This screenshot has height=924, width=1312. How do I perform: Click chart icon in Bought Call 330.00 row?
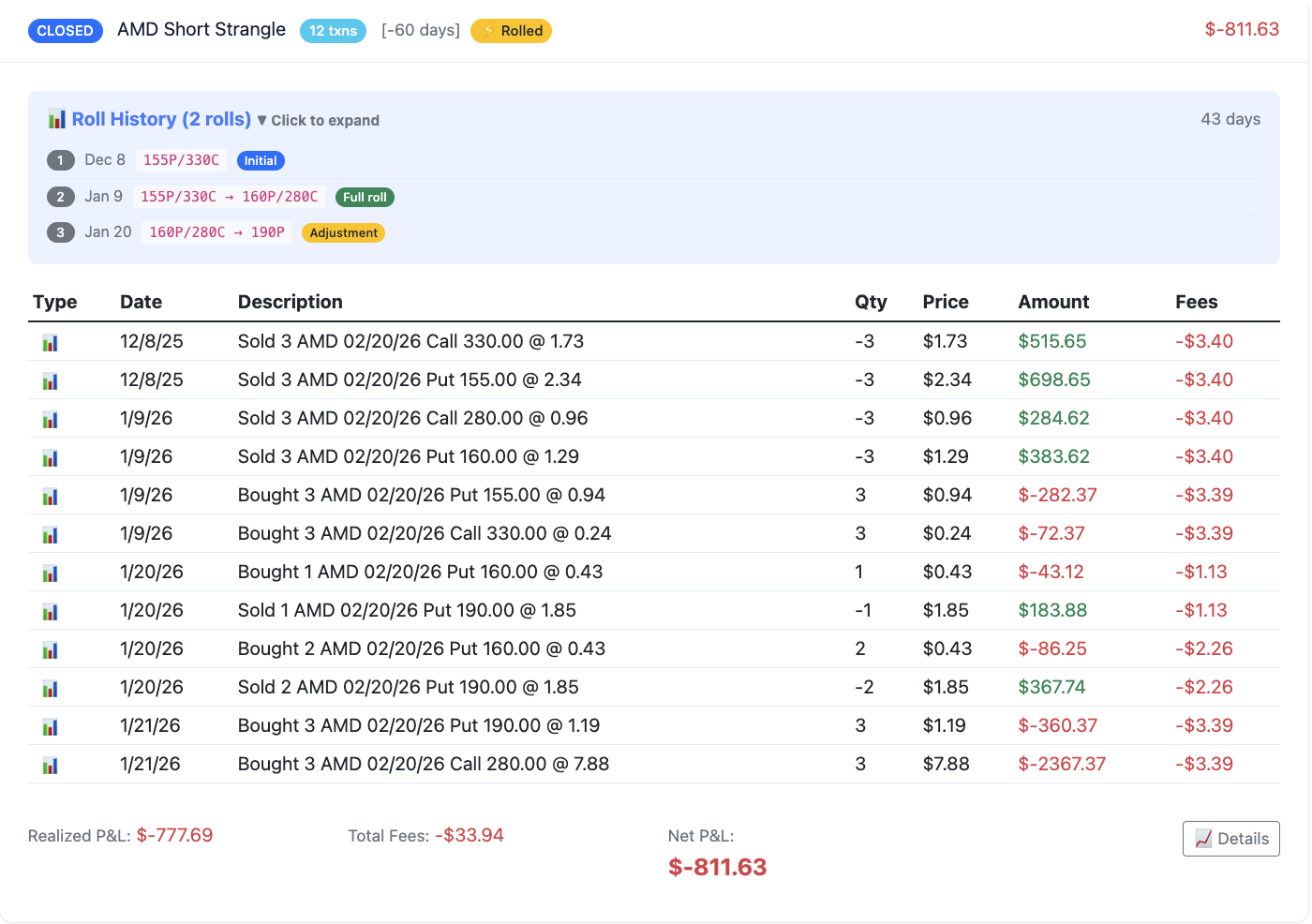tap(50, 535)
